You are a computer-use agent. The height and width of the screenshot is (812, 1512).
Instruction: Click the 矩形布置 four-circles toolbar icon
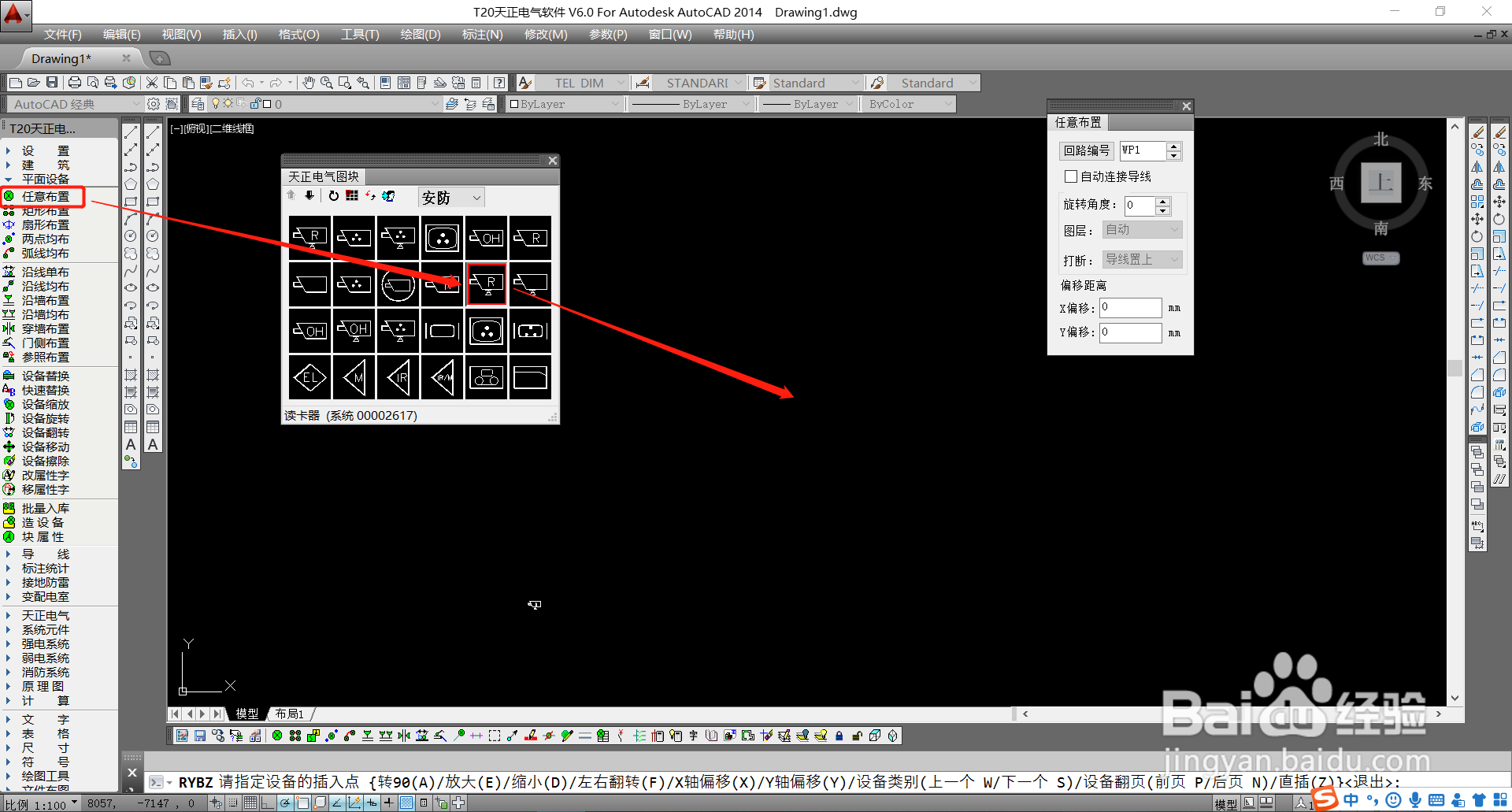coord(295,736)
